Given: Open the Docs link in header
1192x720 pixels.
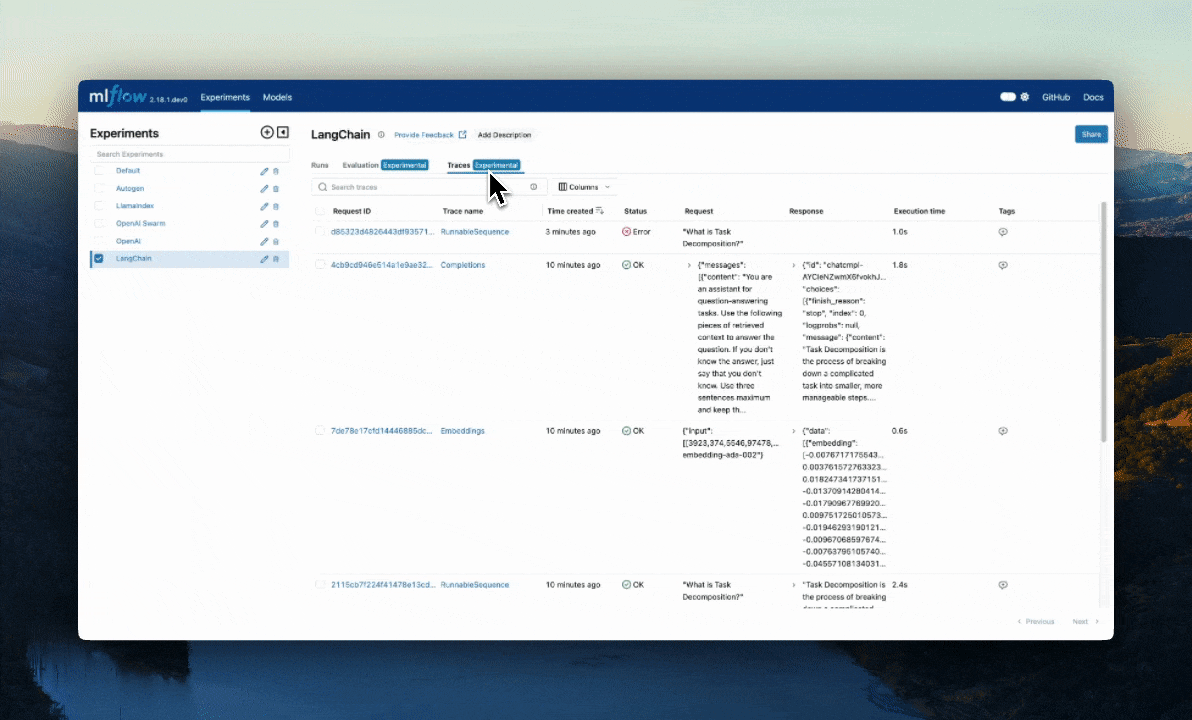Looking at the screenshot, I should click(x=1093, y=97).
